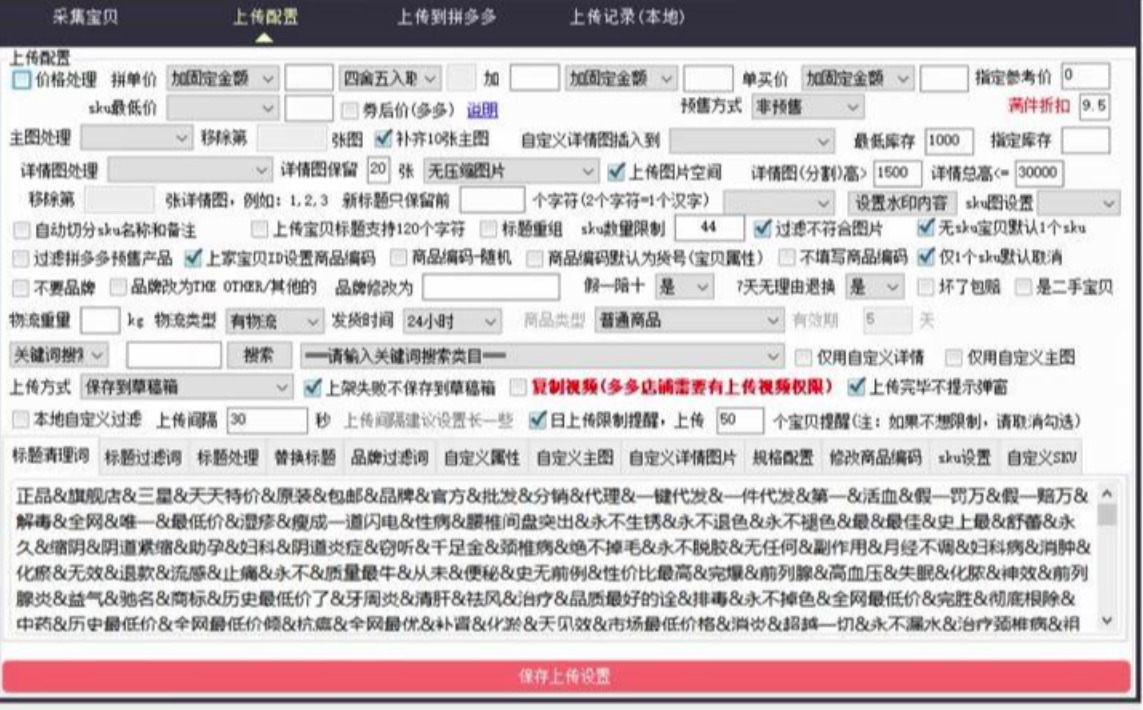1143x710 pixels.
Task: Toggle 券后价(多多) checkbox
Action: click(x=350, y=110)
